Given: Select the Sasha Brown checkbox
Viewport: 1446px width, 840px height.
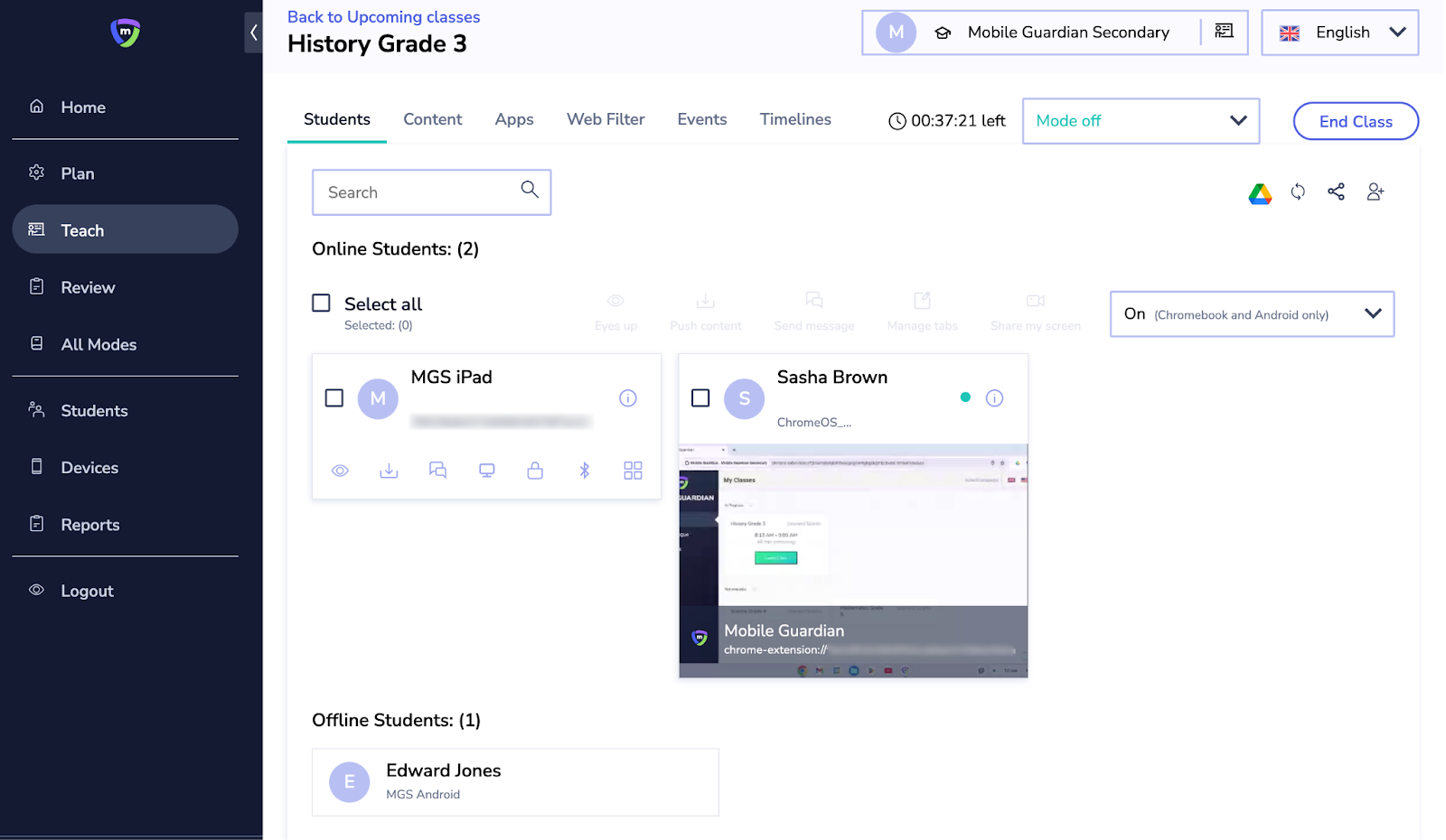Looking at the screenshot, I should (700, 398).
